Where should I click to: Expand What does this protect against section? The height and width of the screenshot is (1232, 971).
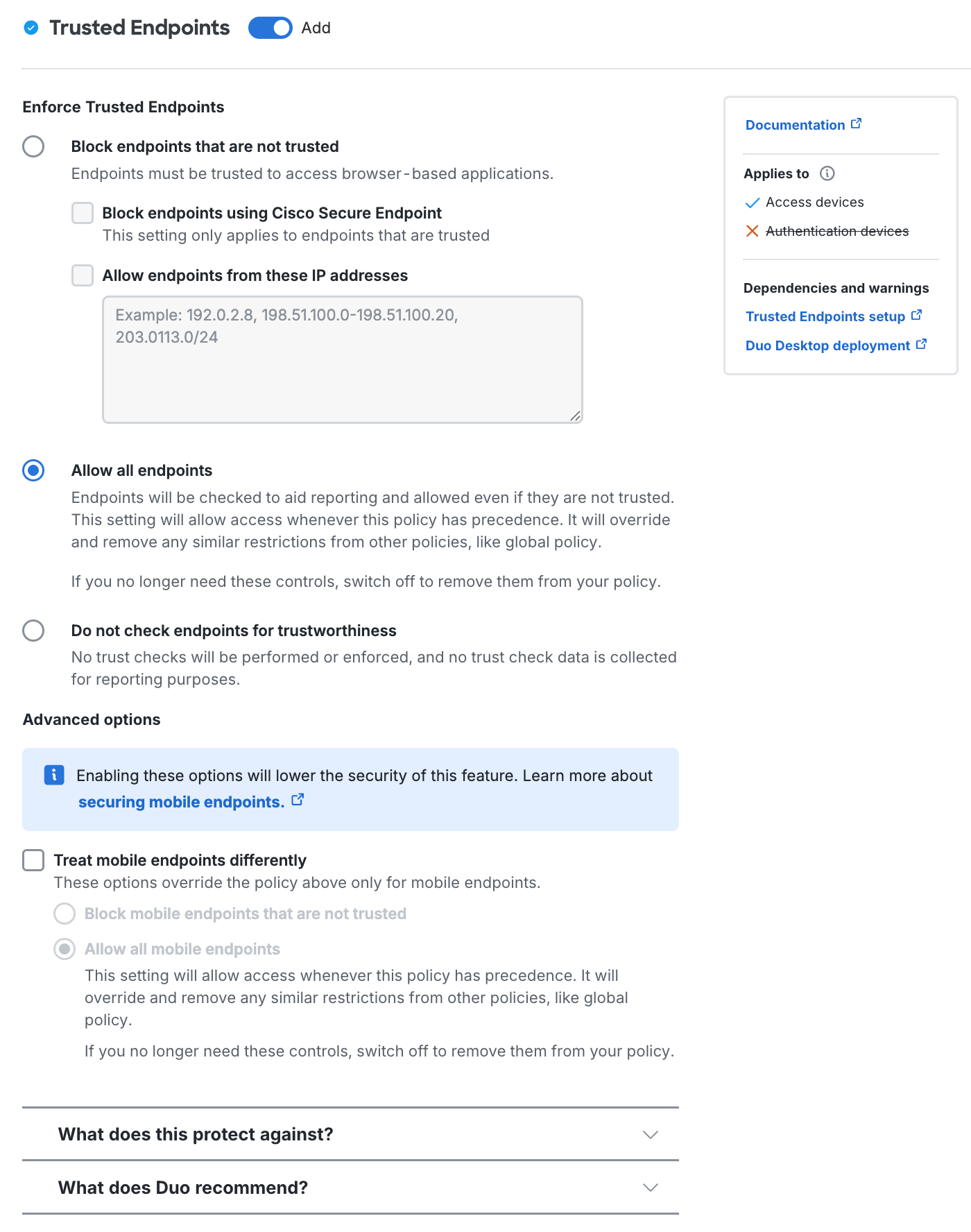coord(649,1134)
